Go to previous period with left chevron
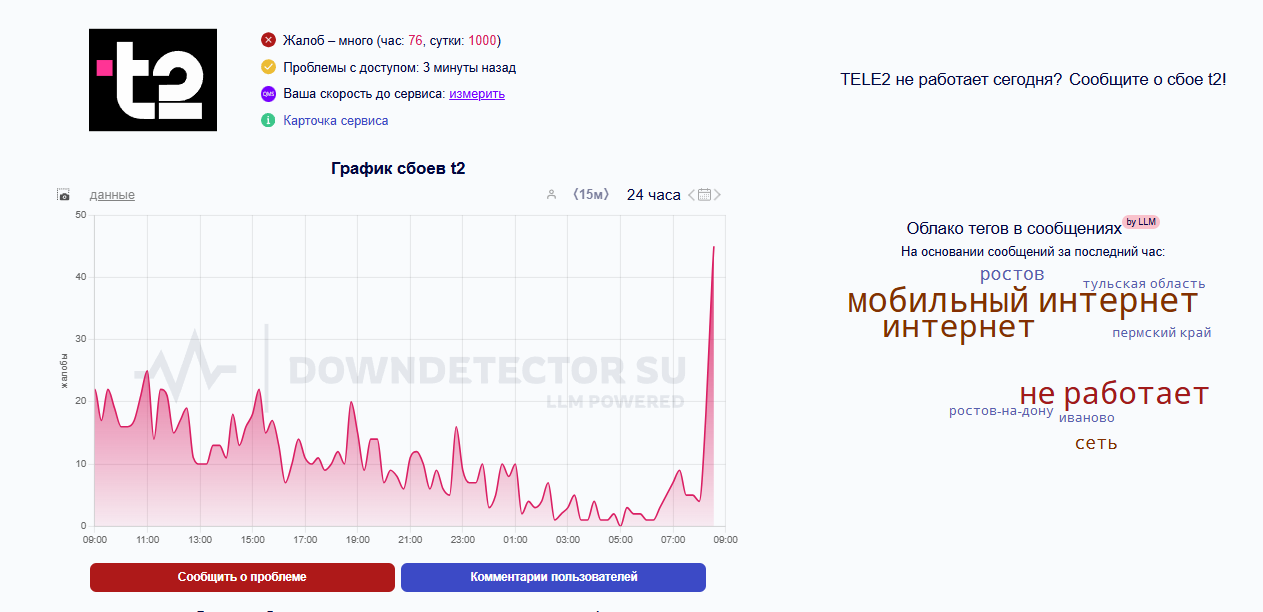Viewport: 1263px width, 612px height. coord(691,195)
